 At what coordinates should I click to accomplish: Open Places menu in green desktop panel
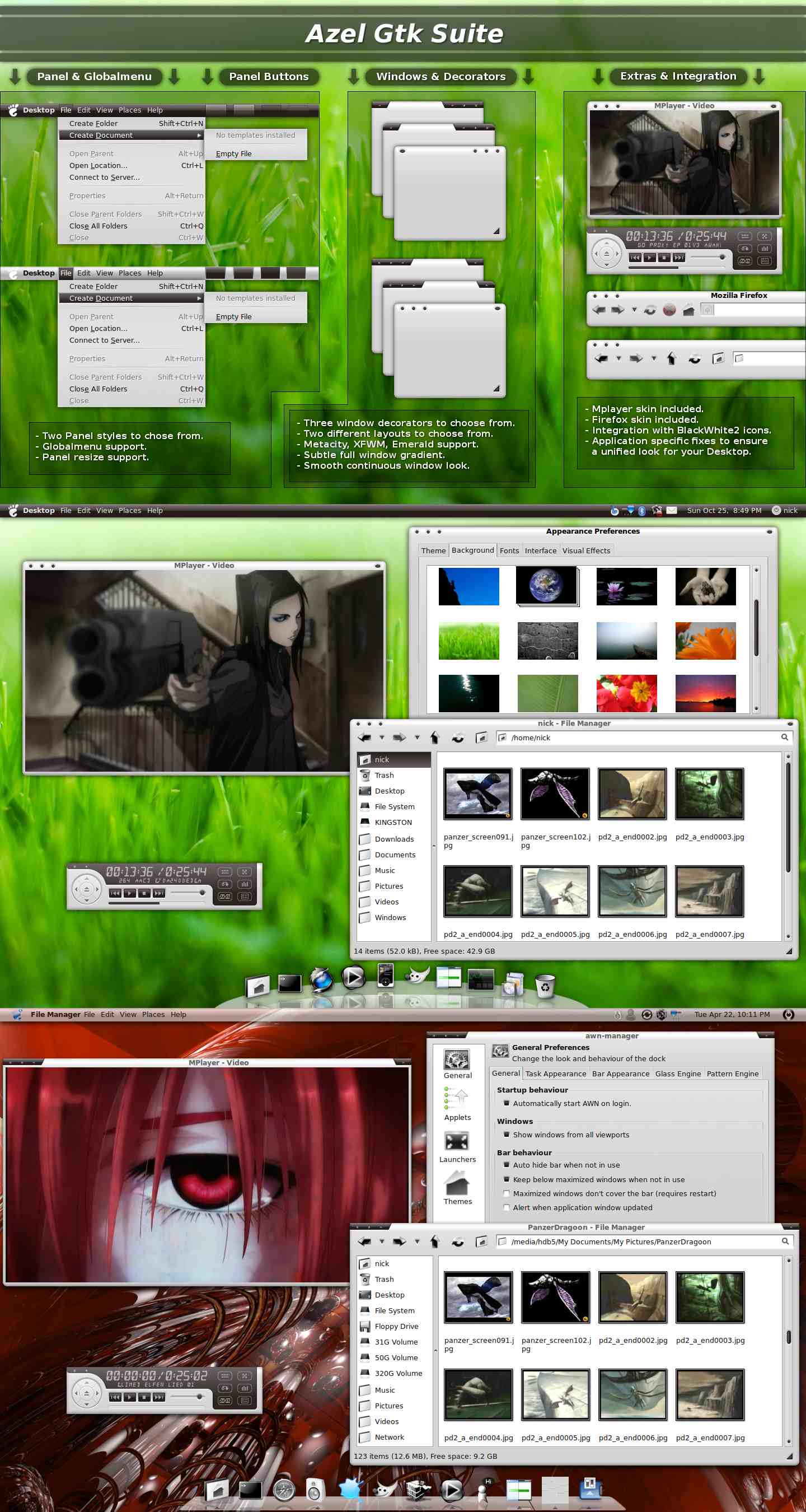point(130,511)
